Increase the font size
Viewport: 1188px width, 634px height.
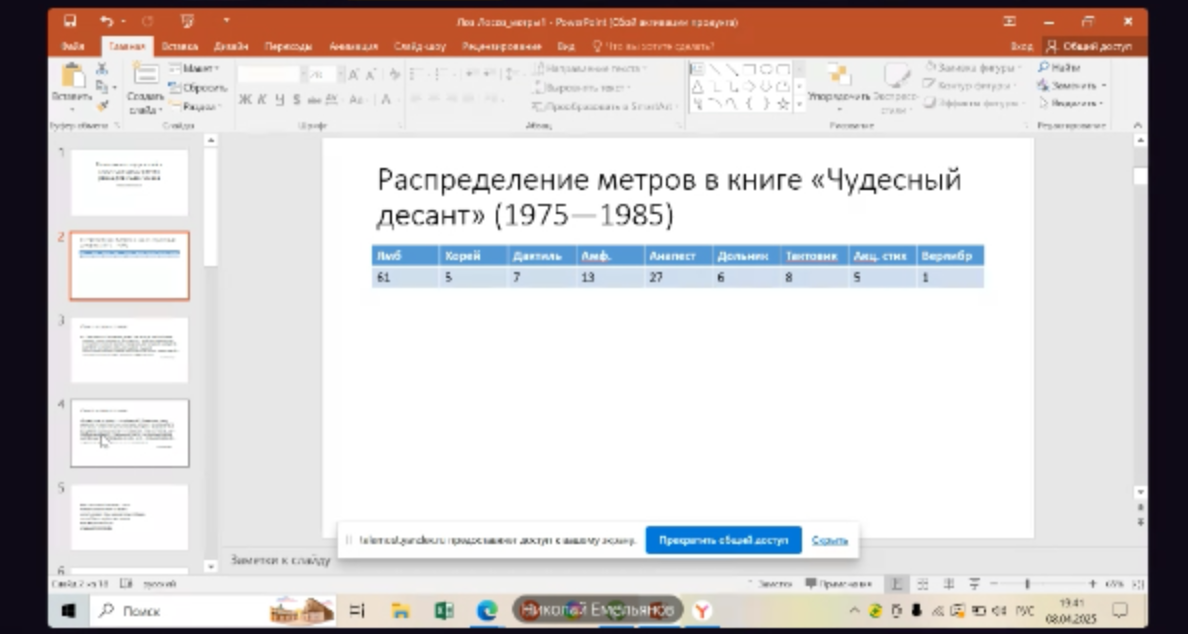pyautogui.click(x=353, y=74)
